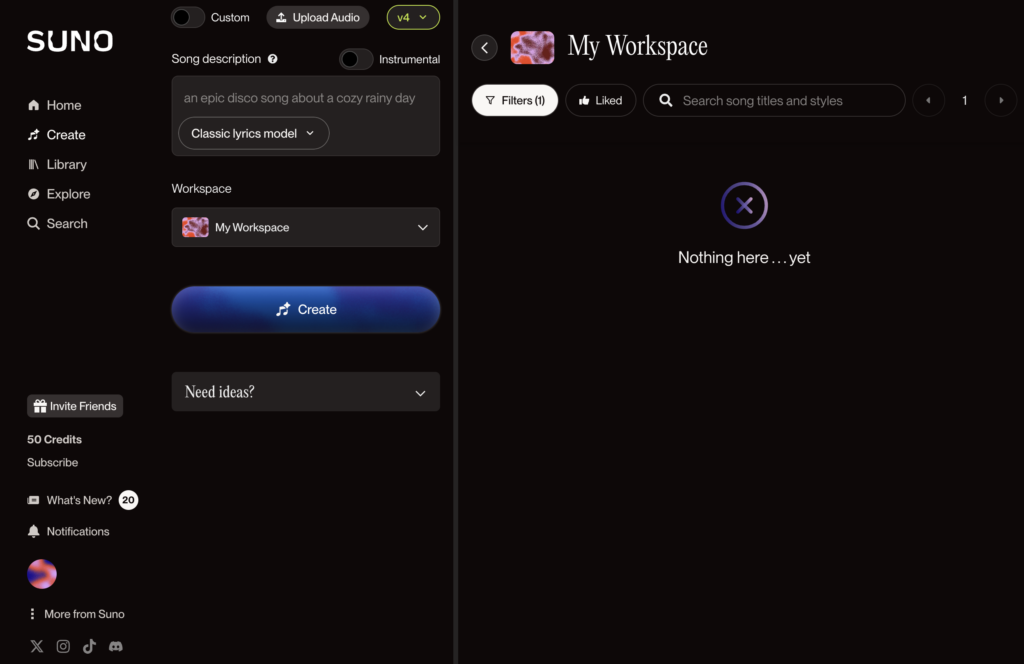The width and height of the screenshot is (1024, 664).
Task: Open the Create page in sidebar
Action: [x=57, y=134]
